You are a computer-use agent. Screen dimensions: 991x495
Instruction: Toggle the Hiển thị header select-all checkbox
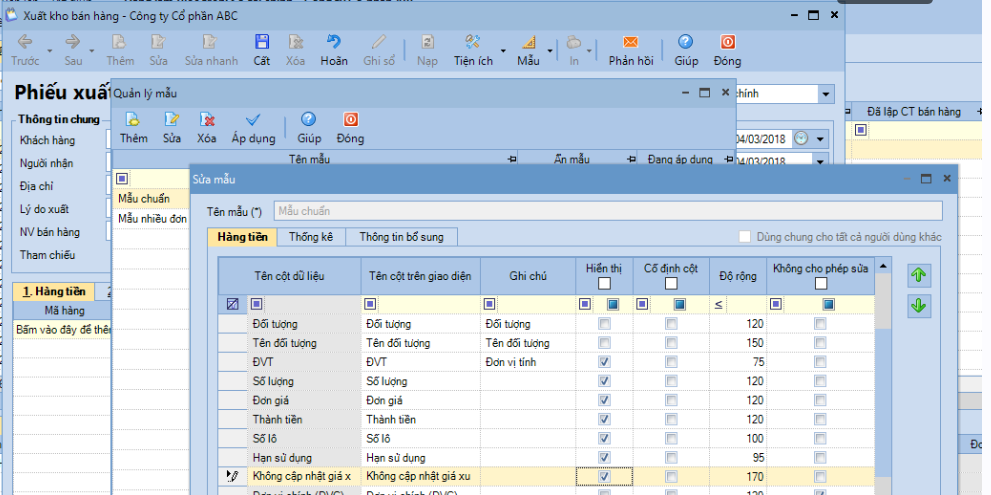604,283
